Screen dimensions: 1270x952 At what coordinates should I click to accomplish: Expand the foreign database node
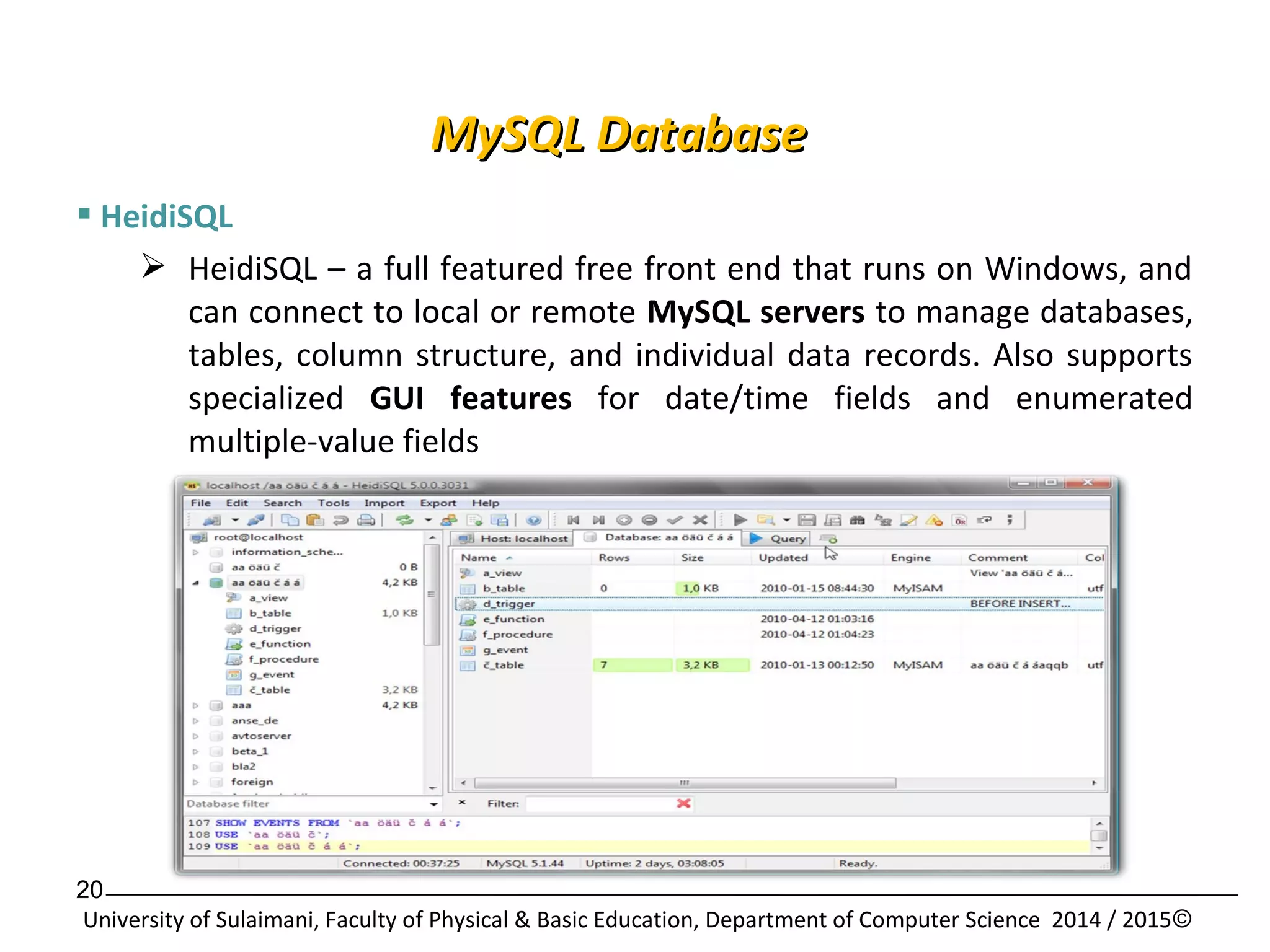pos(195,782)
